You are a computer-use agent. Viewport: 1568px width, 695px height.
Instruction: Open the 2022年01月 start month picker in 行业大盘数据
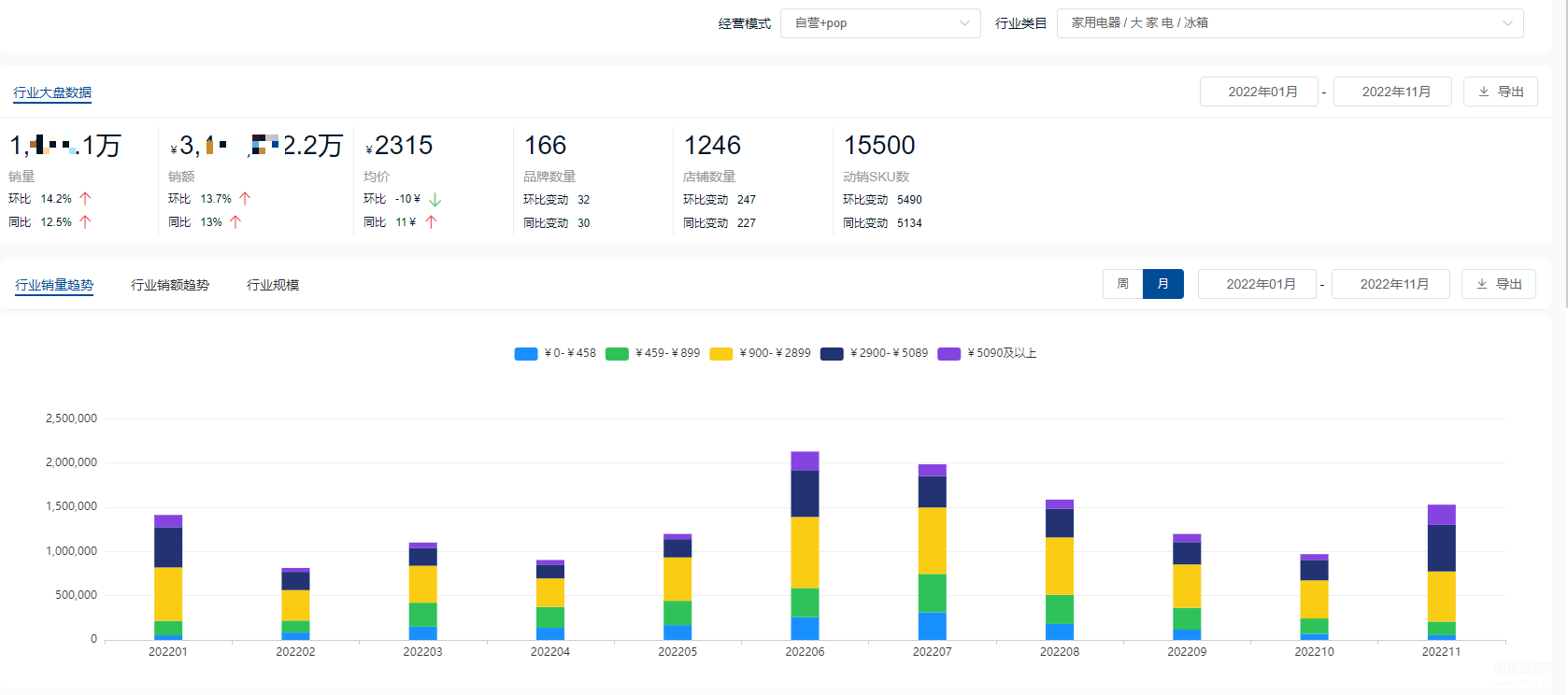[x=1259, y=92]
